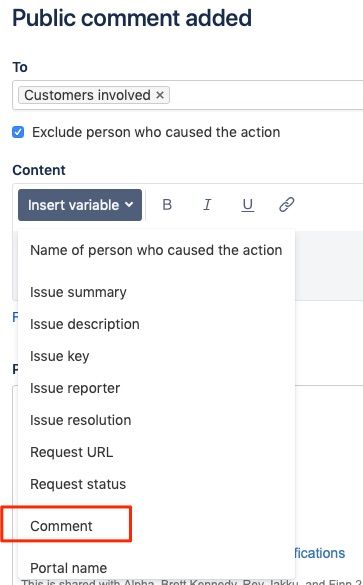Choose the Issue summary variable
The image size is (363, 585).
156,292
